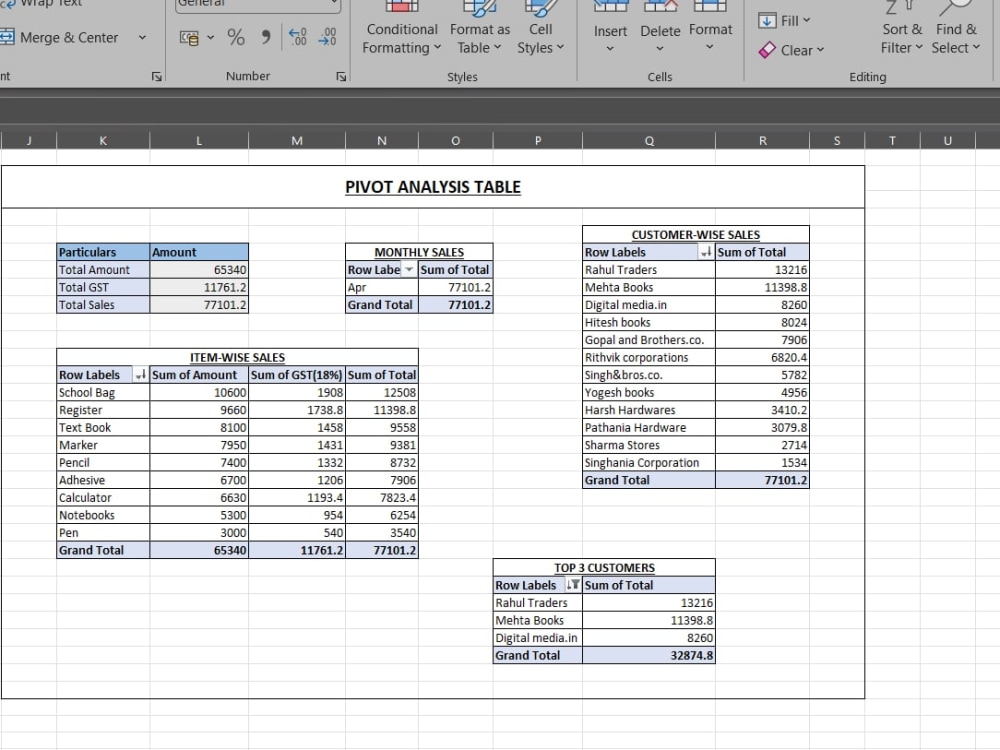Image resolution: width=1000 pixels, height=750 pixels.
Task: Select Apr row label cell
Action: point(381,288)
